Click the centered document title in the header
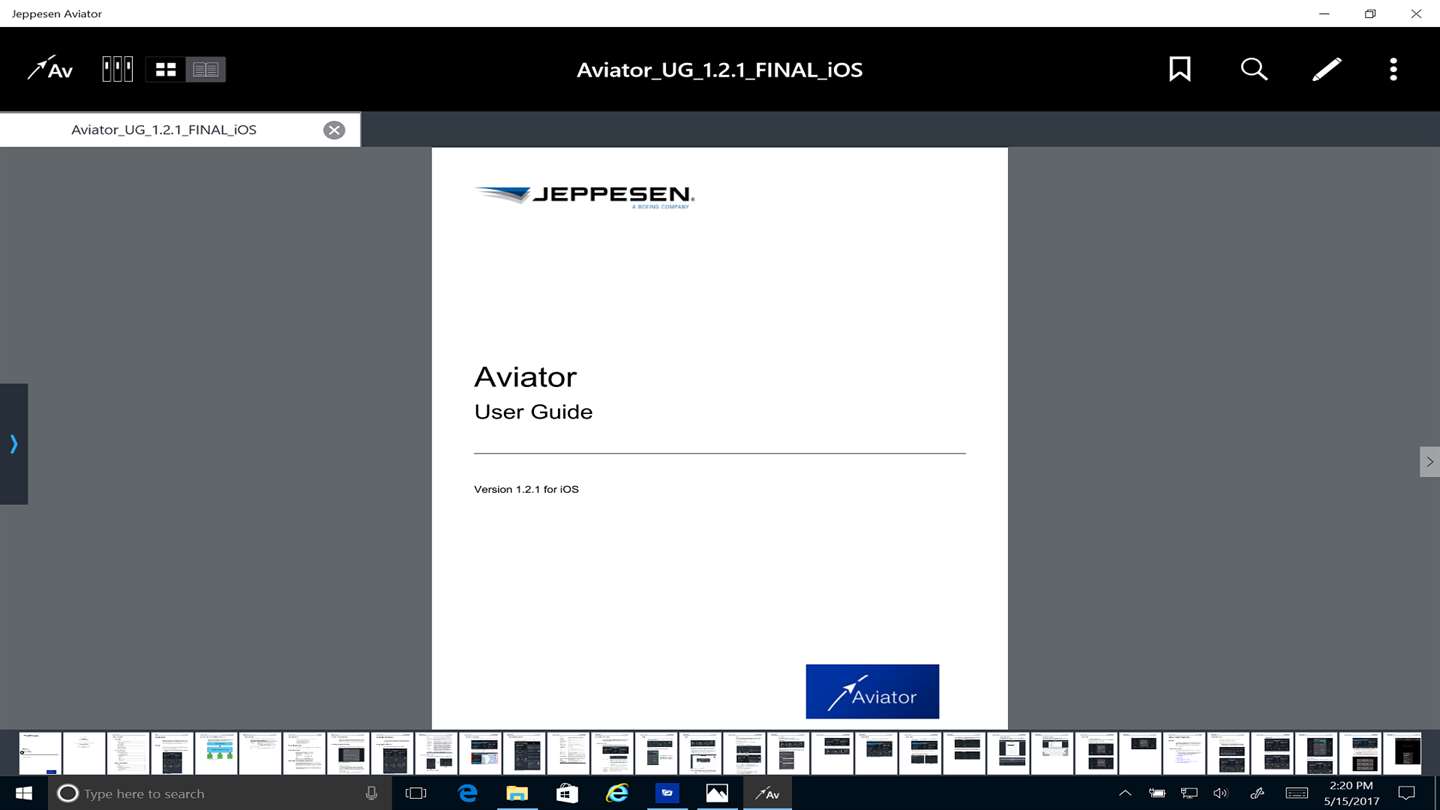The image size is (1440, 810). 720,70
